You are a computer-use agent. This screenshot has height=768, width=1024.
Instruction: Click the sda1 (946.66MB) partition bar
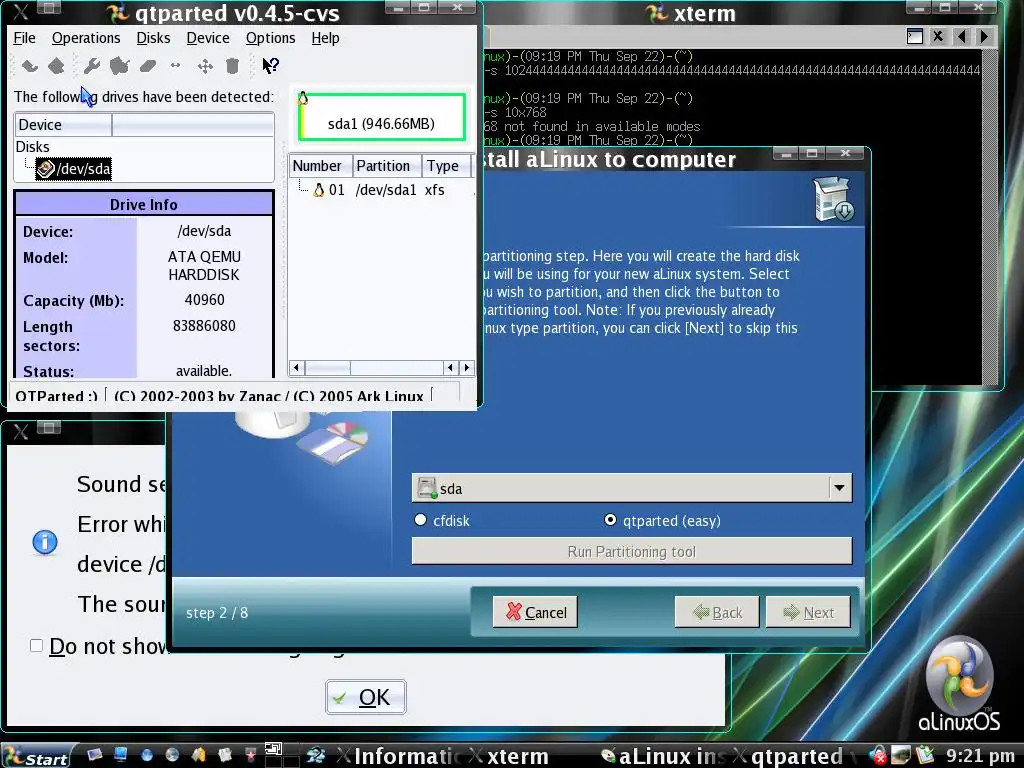click(381, 117)
